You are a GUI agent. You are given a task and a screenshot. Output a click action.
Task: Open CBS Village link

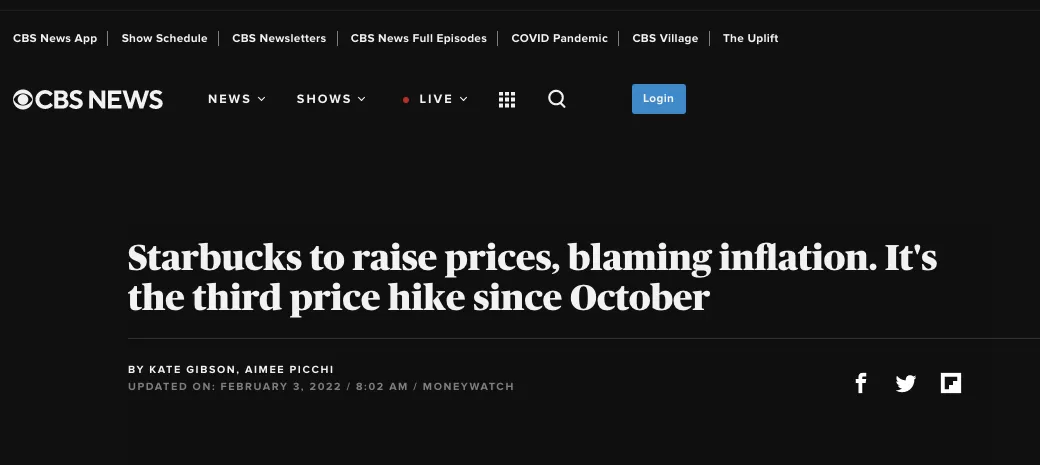665,38
